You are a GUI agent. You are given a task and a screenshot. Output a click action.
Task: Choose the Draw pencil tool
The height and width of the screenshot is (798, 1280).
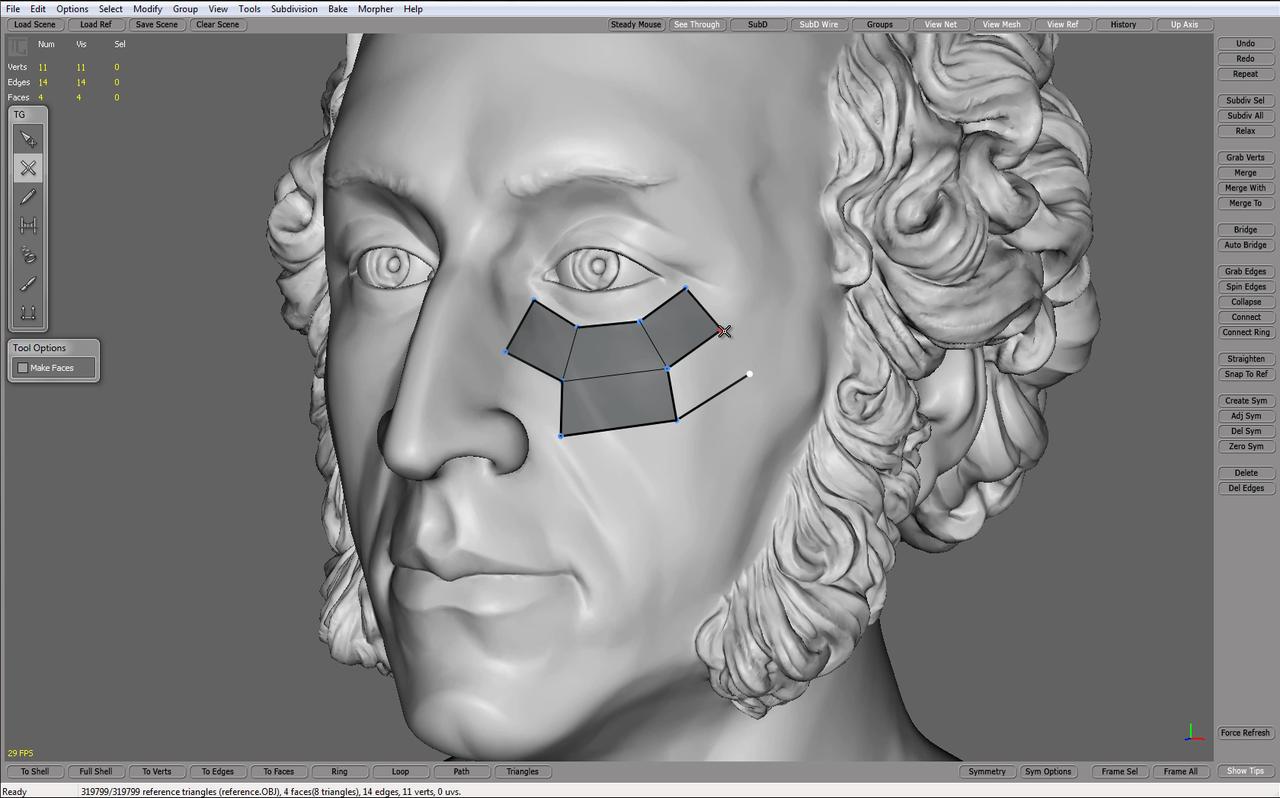pos(28,197)
